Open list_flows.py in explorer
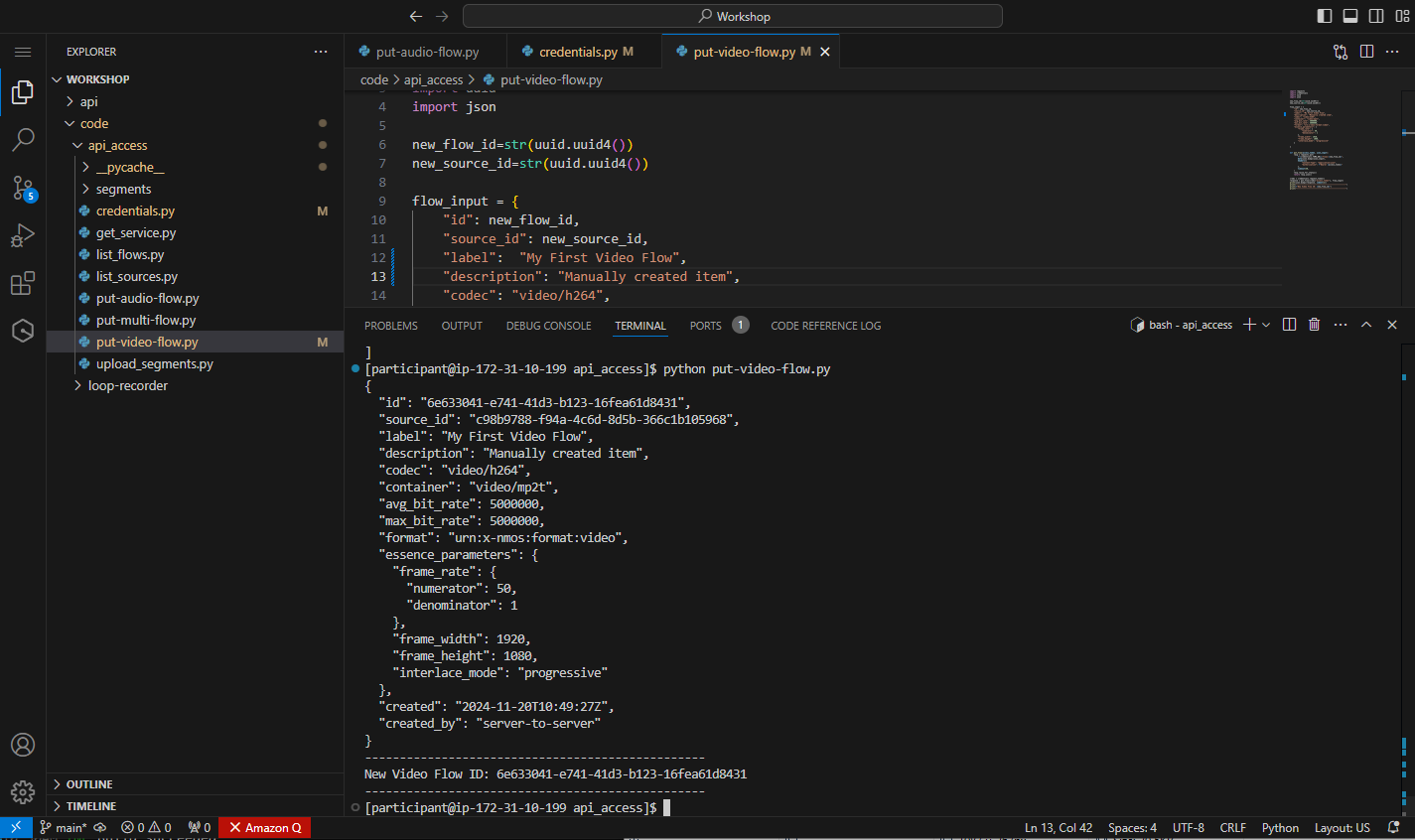 (x=195, y=254)
